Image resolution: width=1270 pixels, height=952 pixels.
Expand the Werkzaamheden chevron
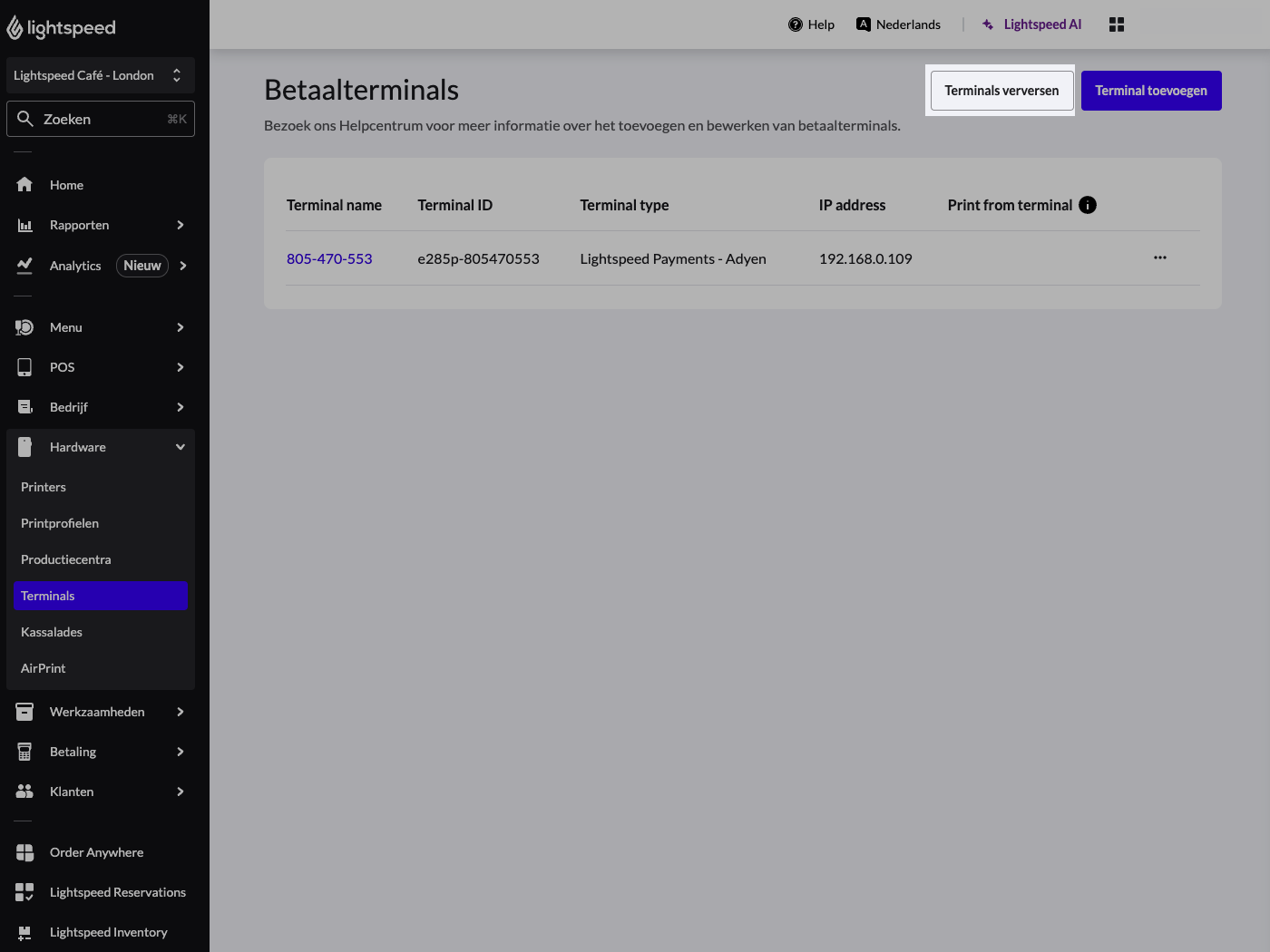[x=181, y=712]
